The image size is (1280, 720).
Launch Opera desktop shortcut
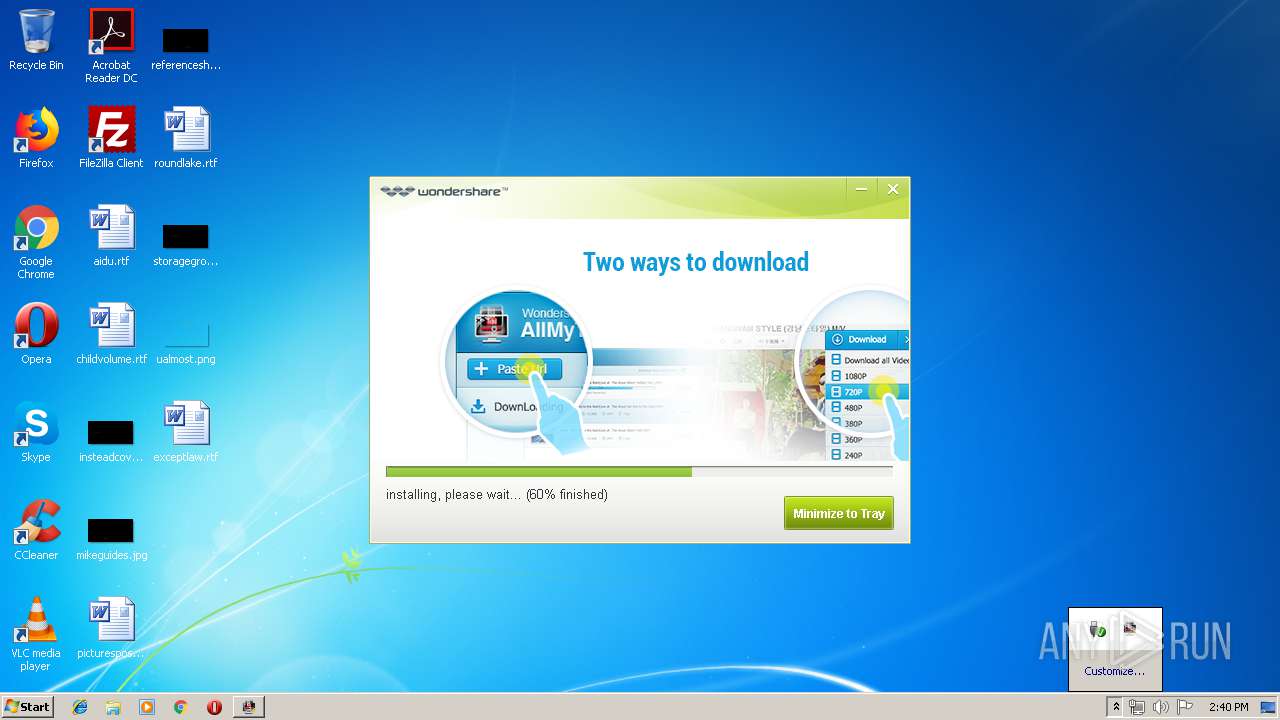pyautogui.click(x=36, y=334)
